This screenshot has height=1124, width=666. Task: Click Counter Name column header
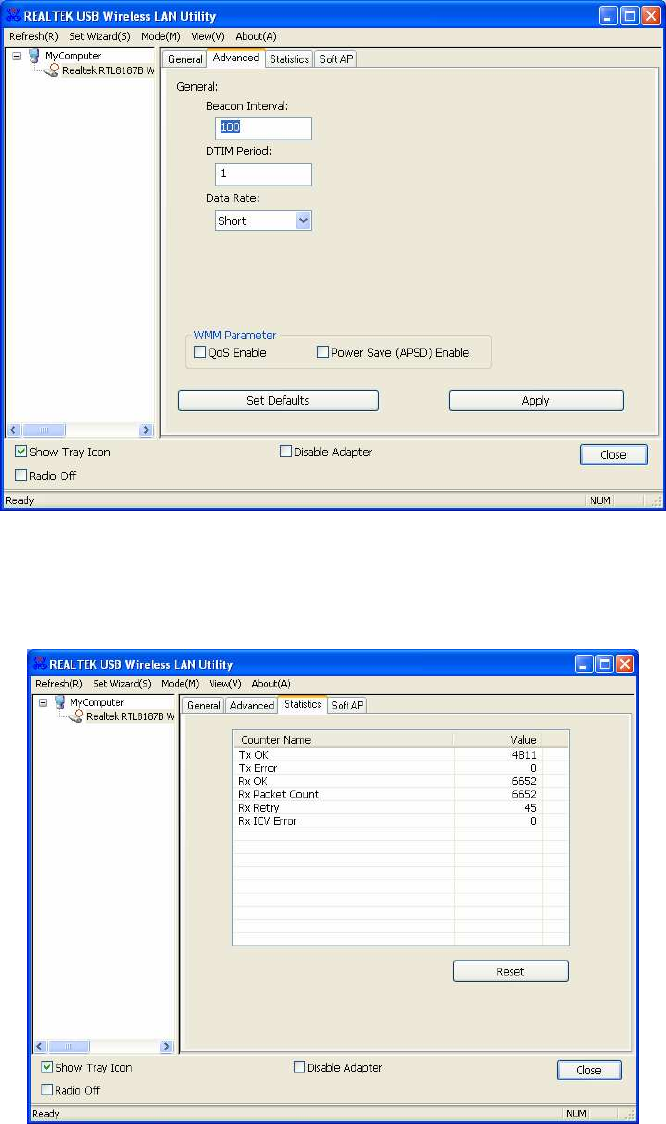[343, 740]
